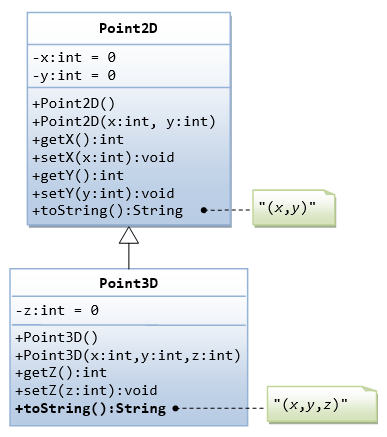Click the "(x,y,z)" note box
The width and height of the screenshot is (387, 437).
click(x=322, y=405)
